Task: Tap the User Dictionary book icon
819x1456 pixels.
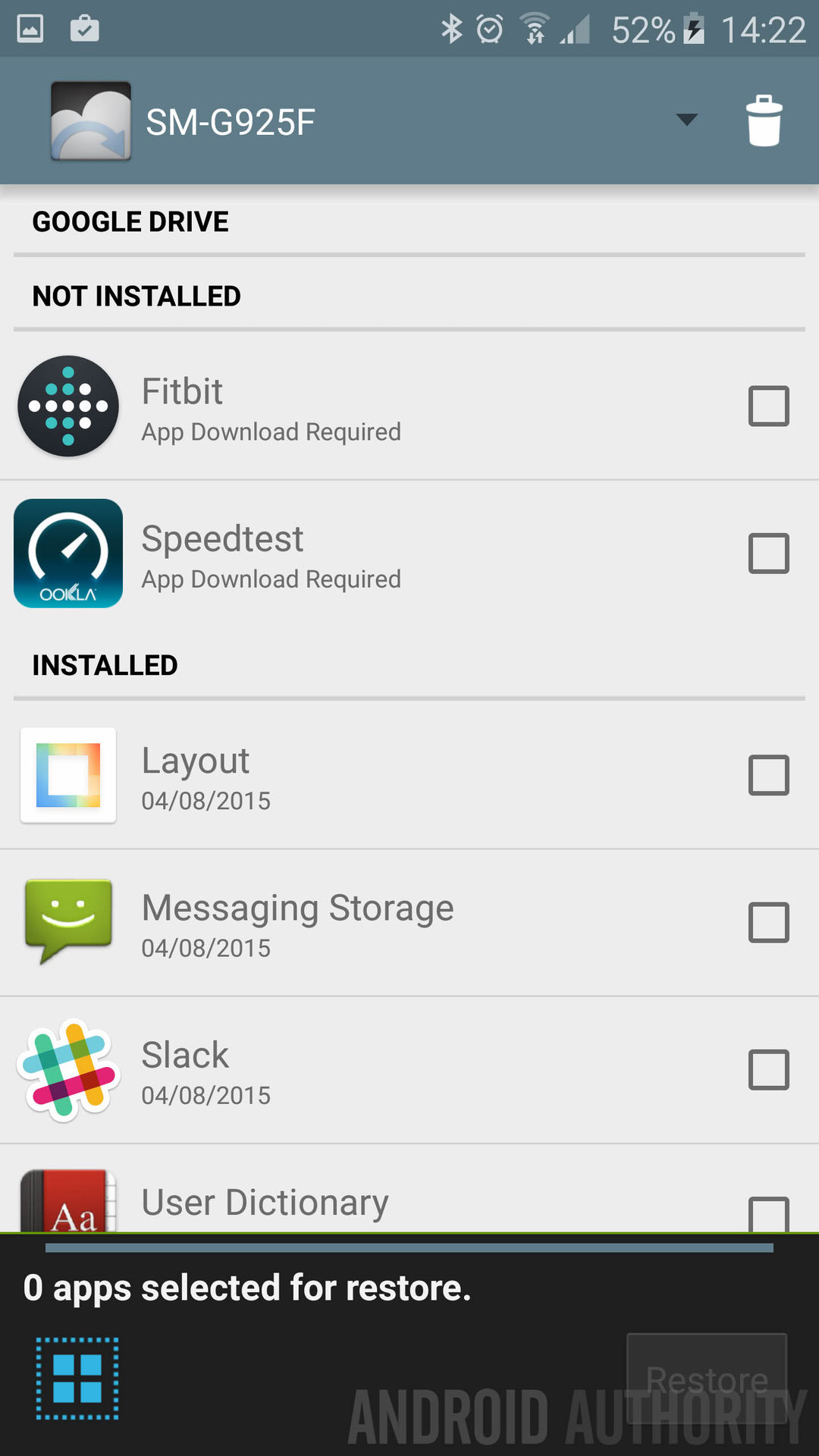Action: click(68, 1202)
